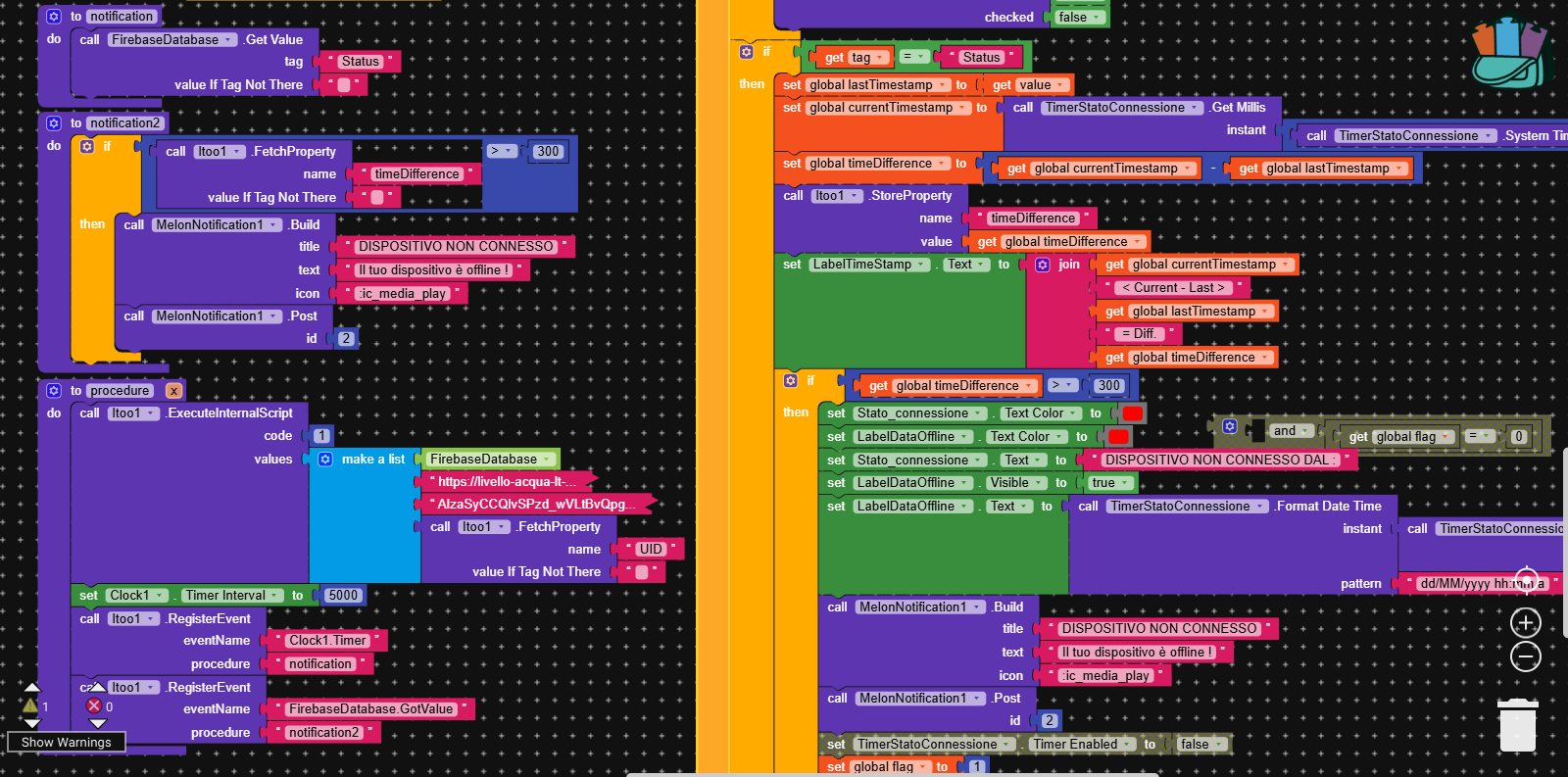Open mutator gear on "to notification" block
Image resolution: width=1568 pixels, height=777 pixels.
pyautogui.click(x=54, y=17)
